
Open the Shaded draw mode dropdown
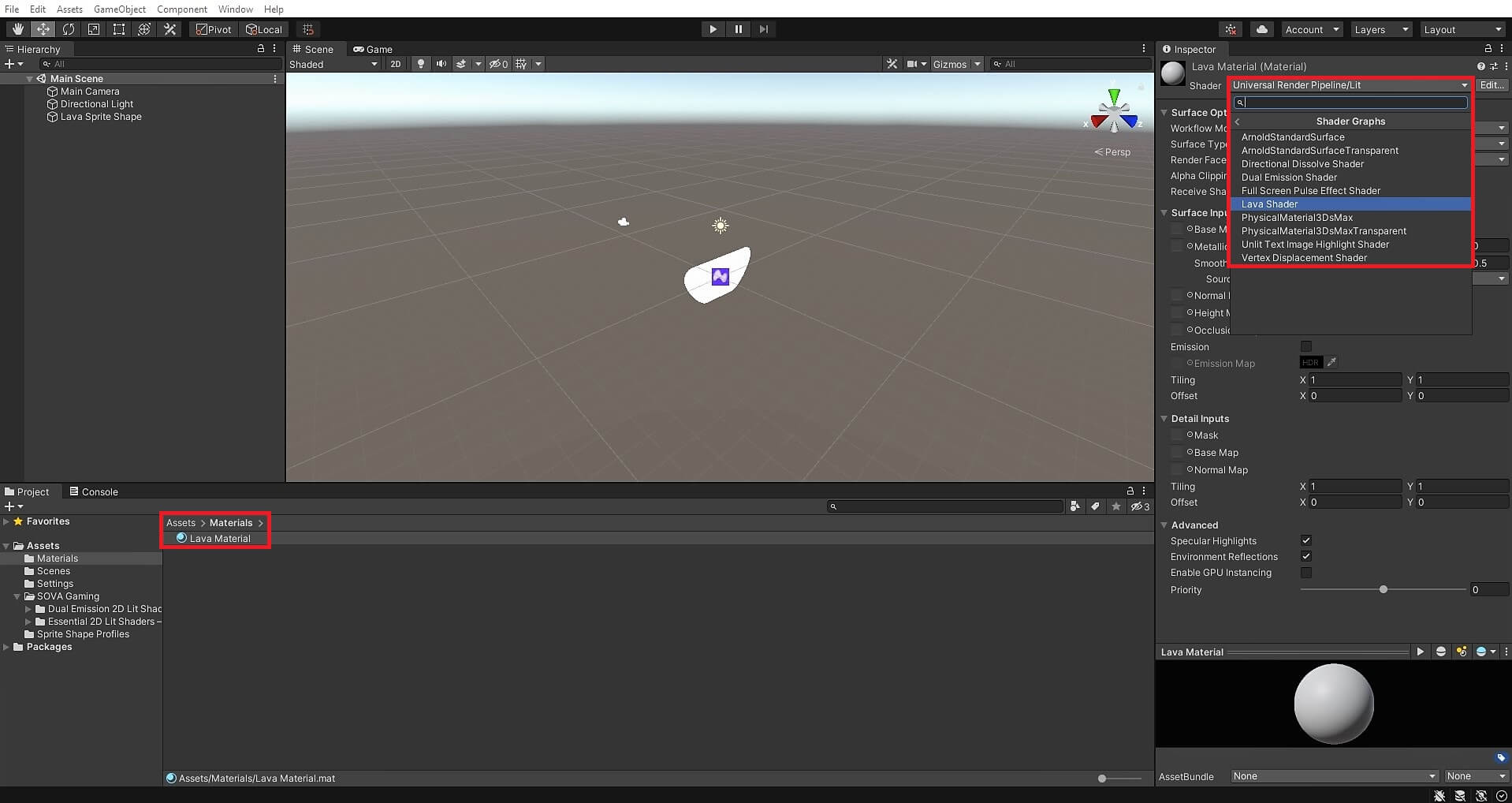tap(333, 64)
